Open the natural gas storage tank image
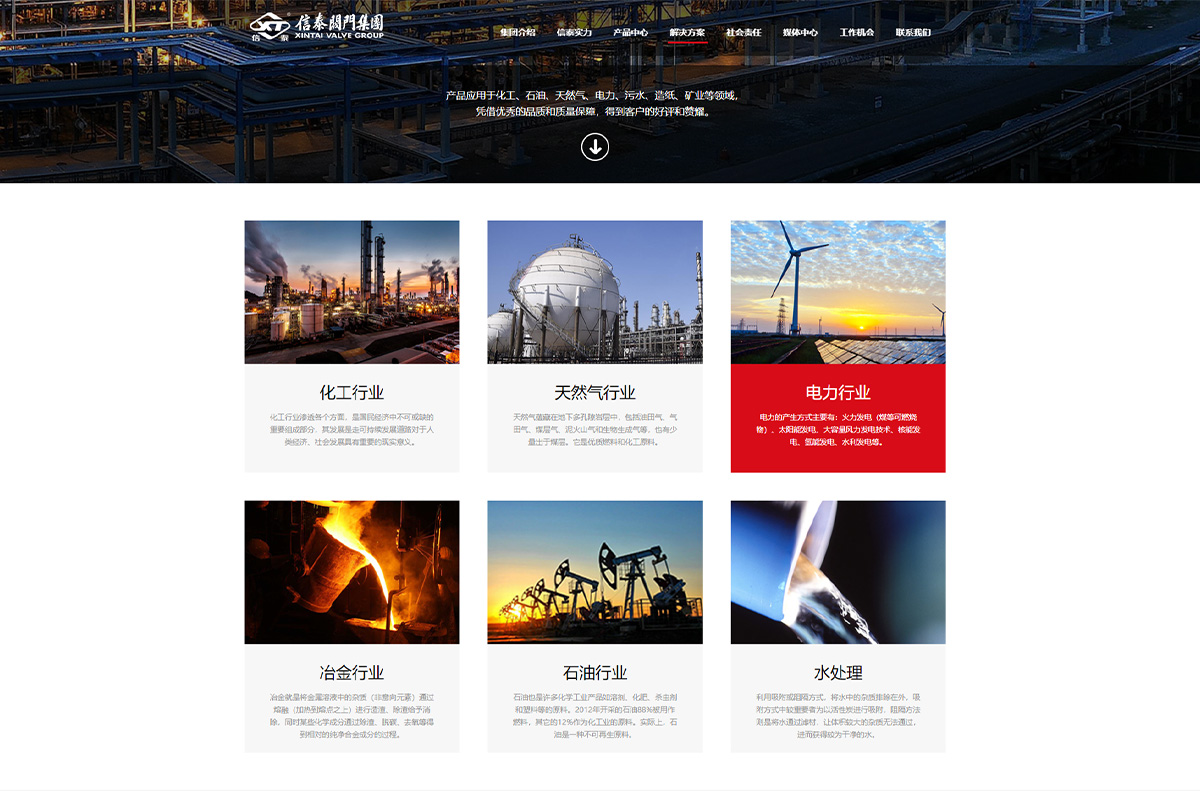The height and width of the screenshot is (800, 1200). pyautogui.click(x=595, y=292)
